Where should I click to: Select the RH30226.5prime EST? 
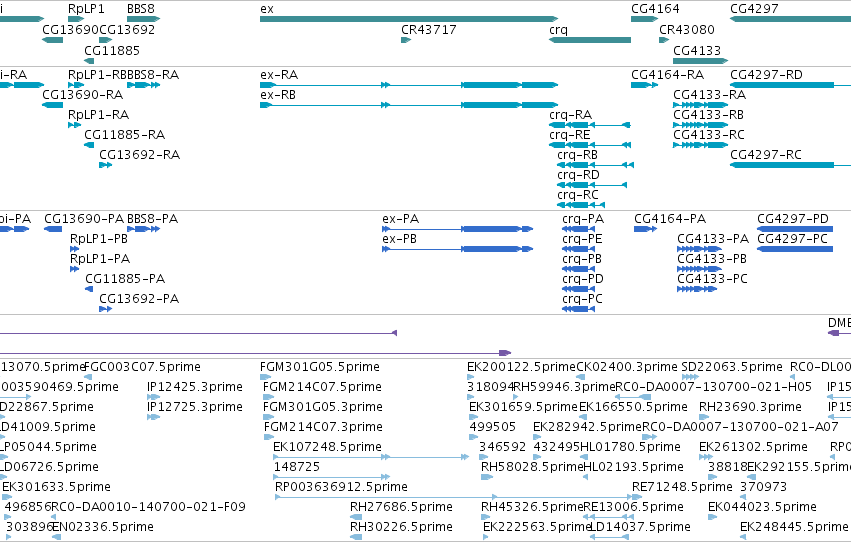[x=356, y=537]
